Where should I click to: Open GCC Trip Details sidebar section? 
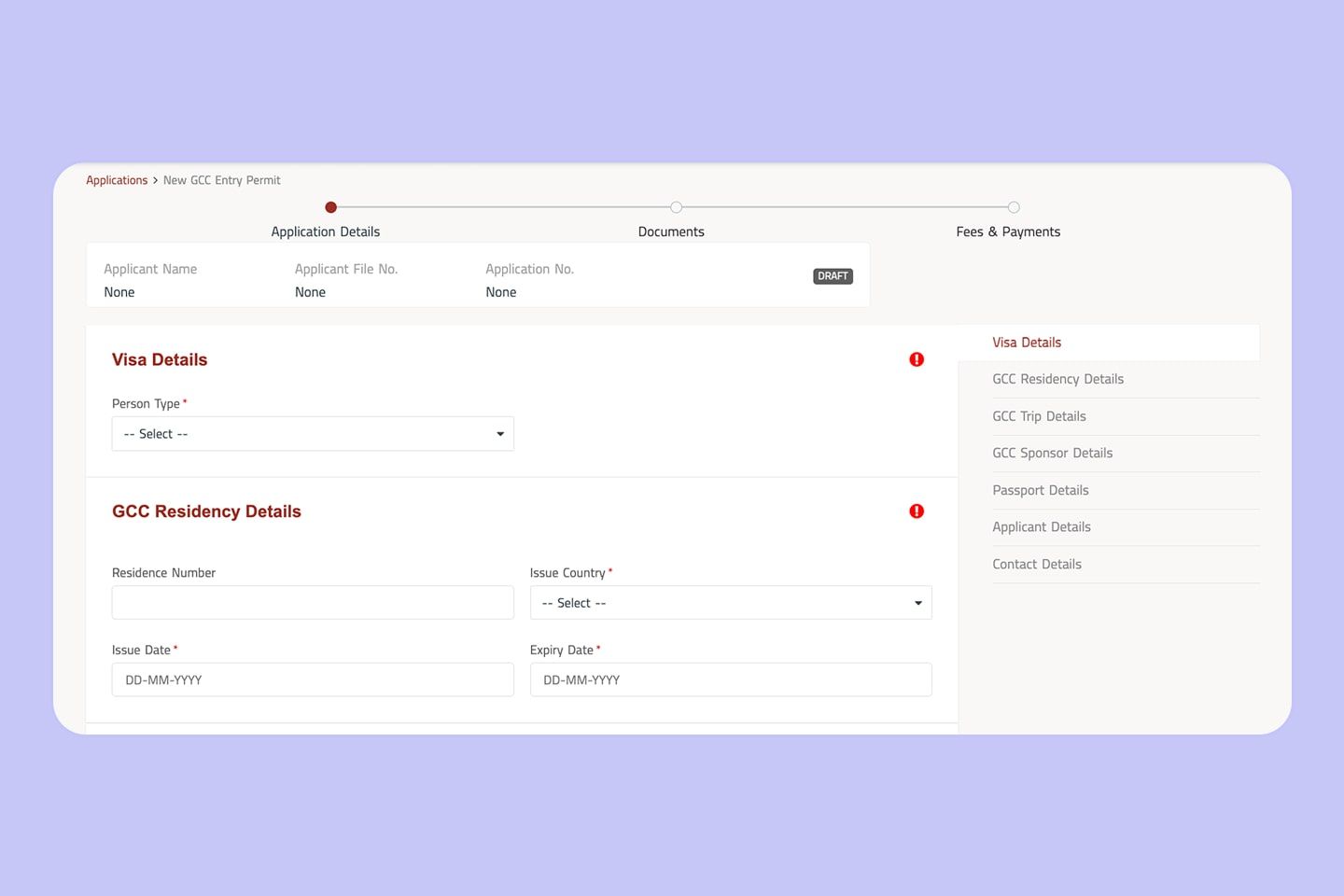coord(1039,416)
